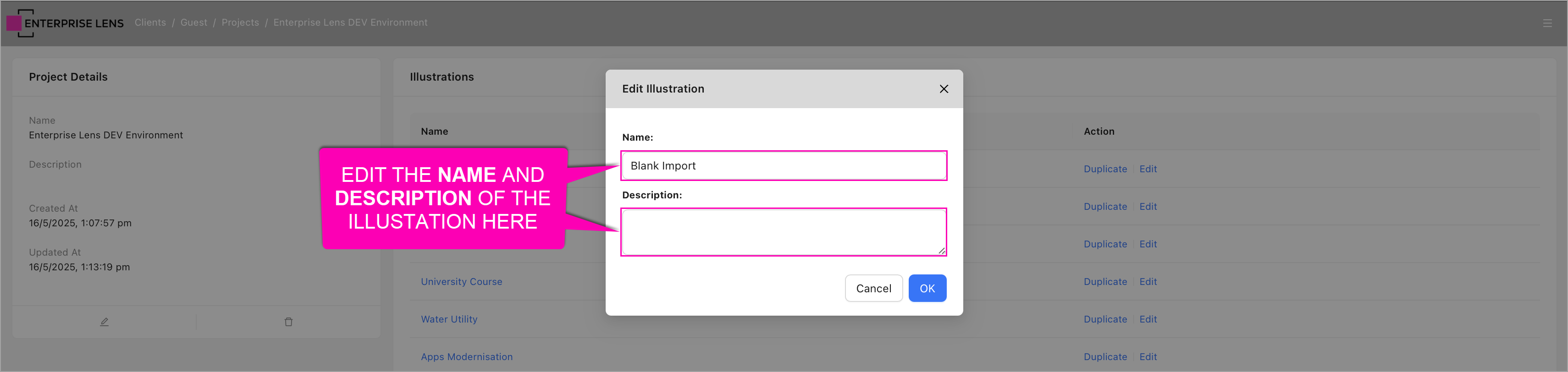Navigate to Projects in the breadcrumb
Image resolution: width=1568 pixels, height=372 pixels.
pyautogui.click(x=240, y=22)
